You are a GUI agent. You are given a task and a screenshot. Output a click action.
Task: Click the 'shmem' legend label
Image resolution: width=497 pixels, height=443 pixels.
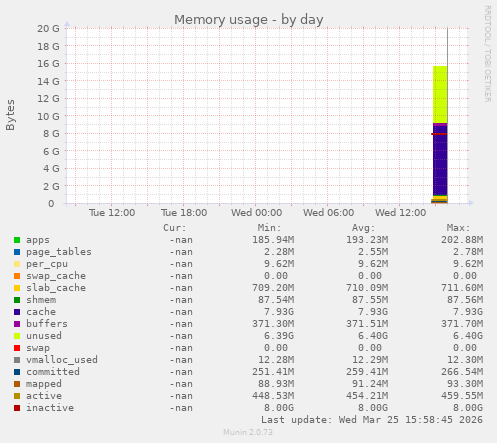41,300
